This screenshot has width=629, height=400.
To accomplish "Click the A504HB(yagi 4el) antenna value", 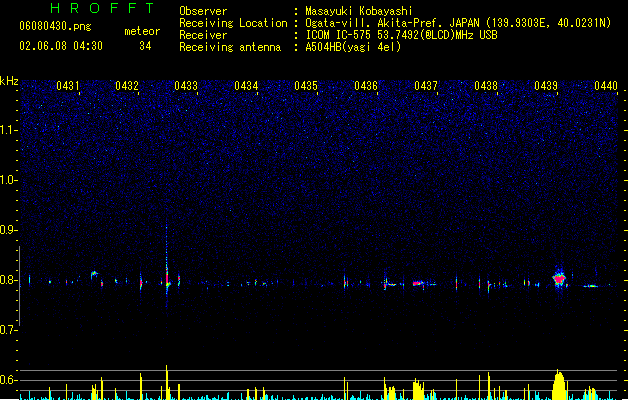I will pyautogui.click(x=353, y=47).
